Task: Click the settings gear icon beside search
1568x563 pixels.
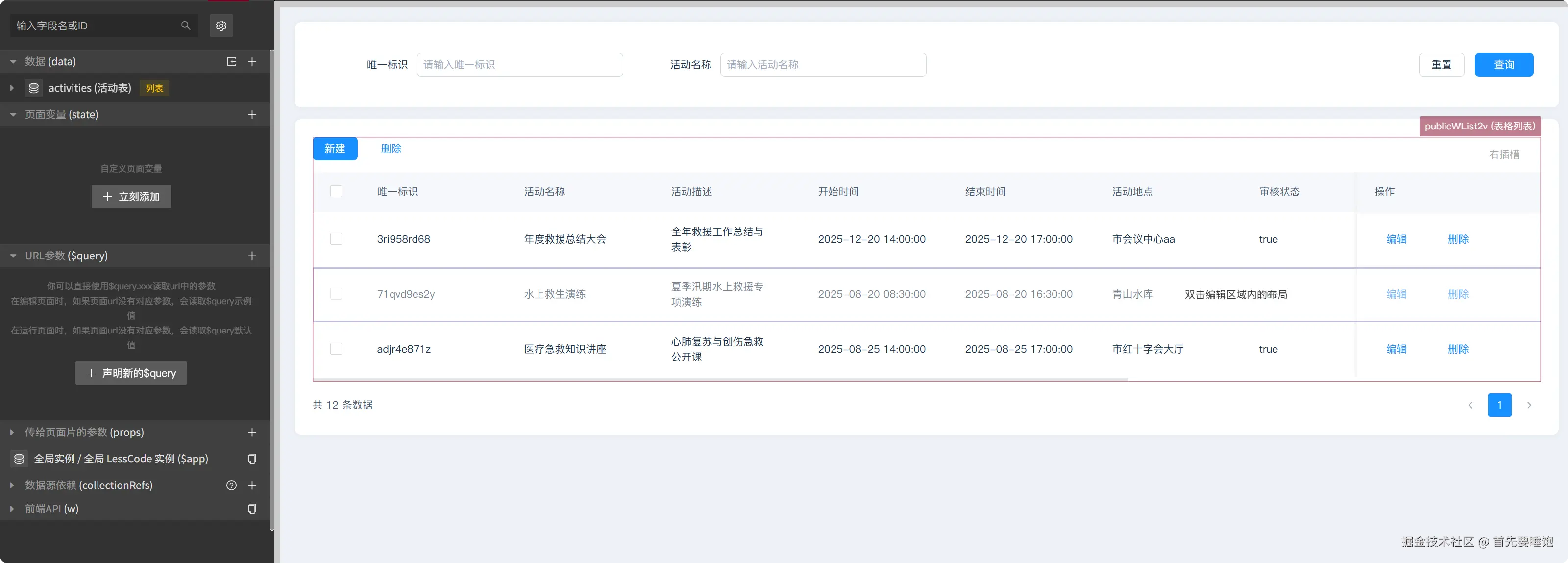Action: pyautogui.click(x=221, y=26)
